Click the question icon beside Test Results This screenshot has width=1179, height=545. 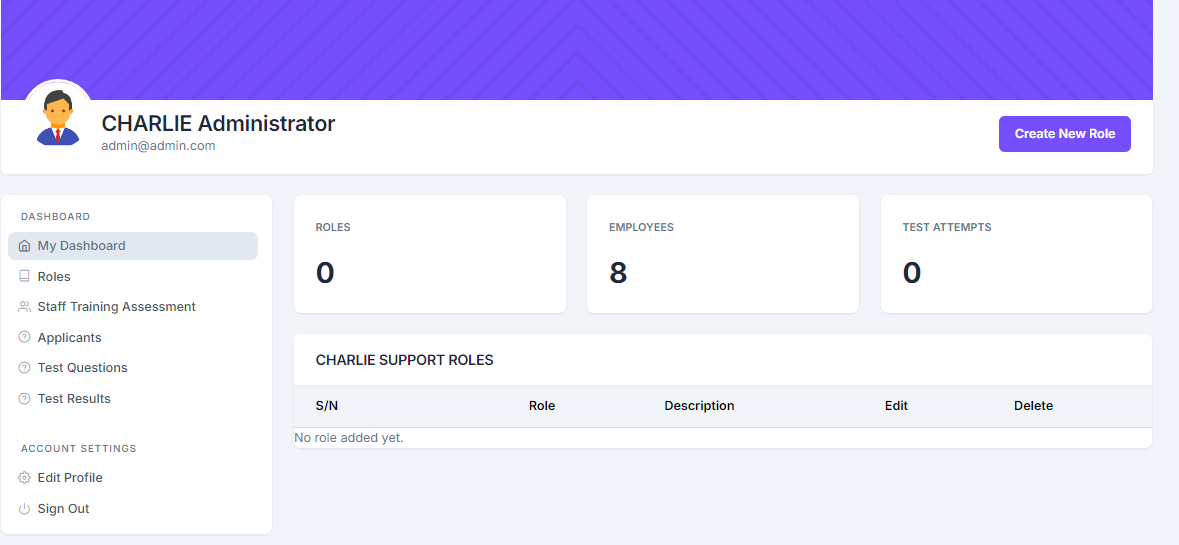[25, 399]
